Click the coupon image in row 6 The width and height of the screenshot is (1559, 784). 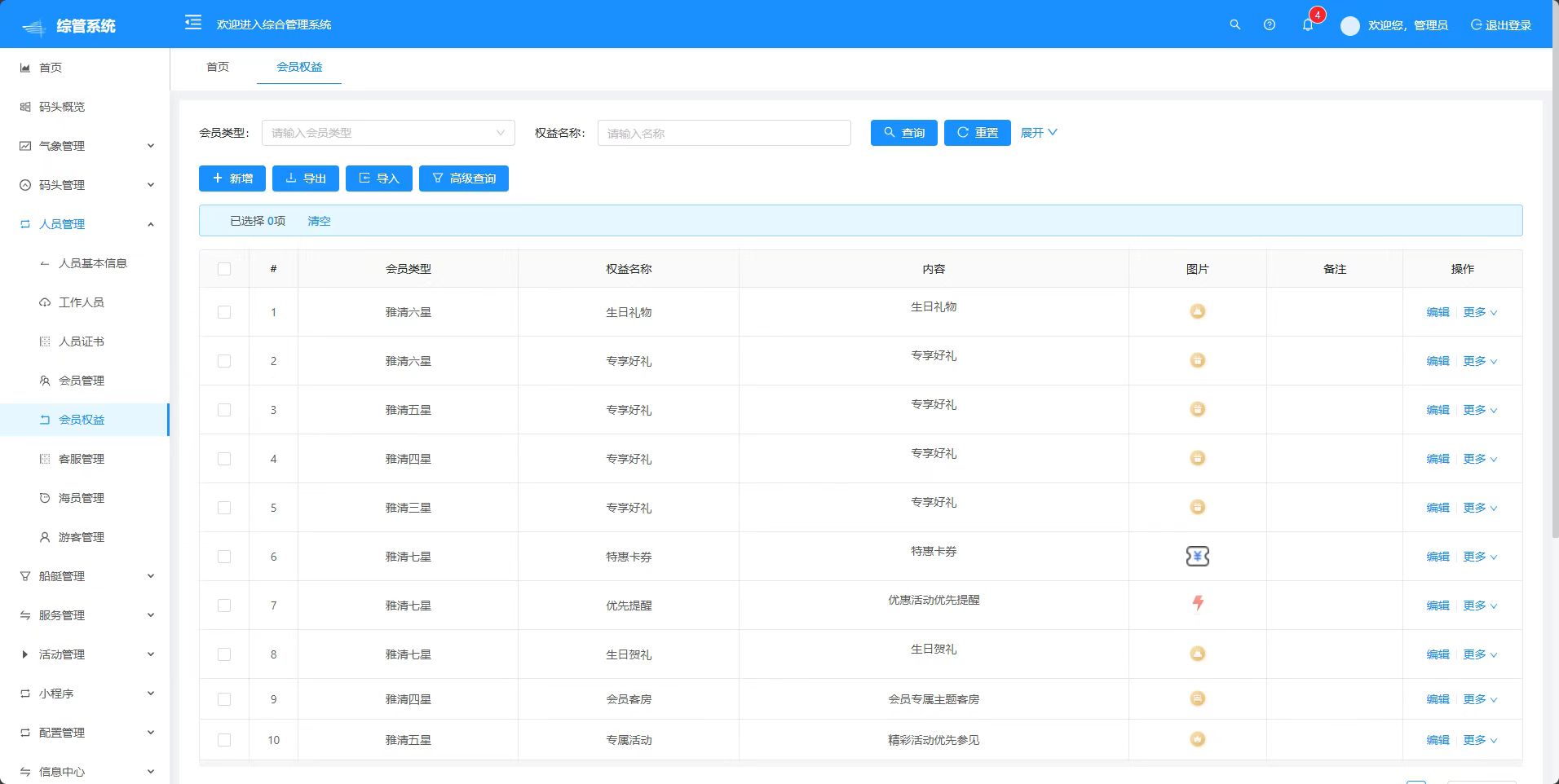pos(1197,557)
